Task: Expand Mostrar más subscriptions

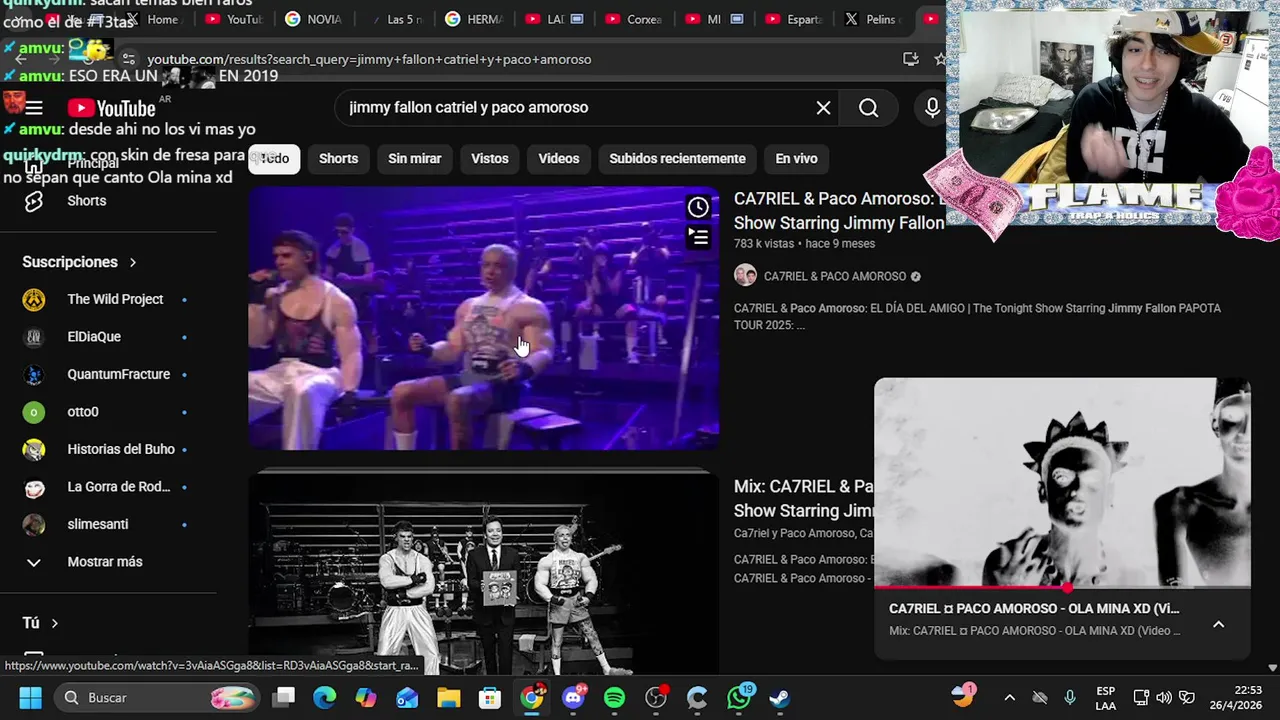Action: 105,562
